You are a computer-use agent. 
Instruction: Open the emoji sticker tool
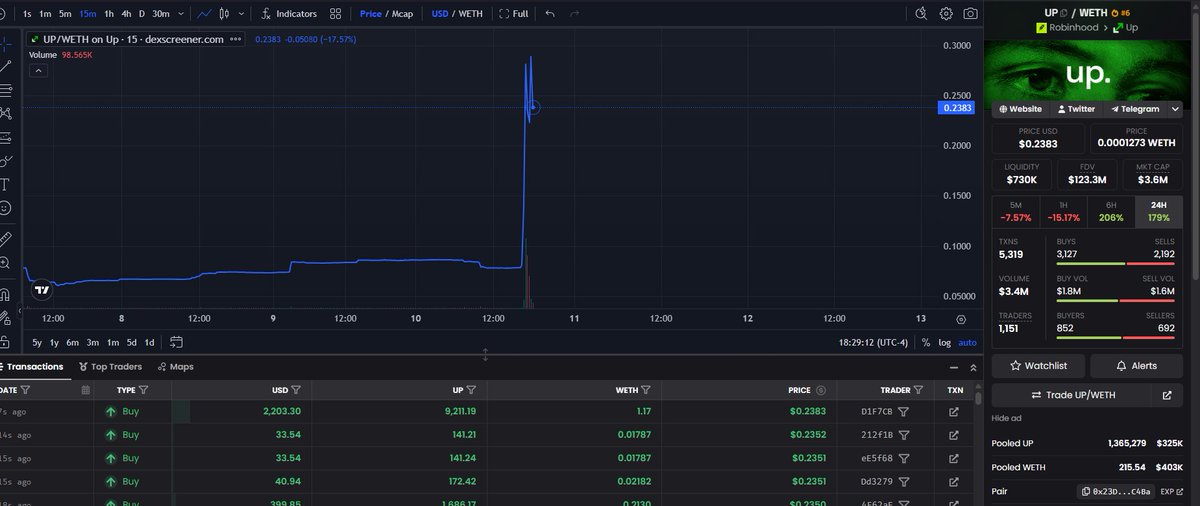coord(5,208)
